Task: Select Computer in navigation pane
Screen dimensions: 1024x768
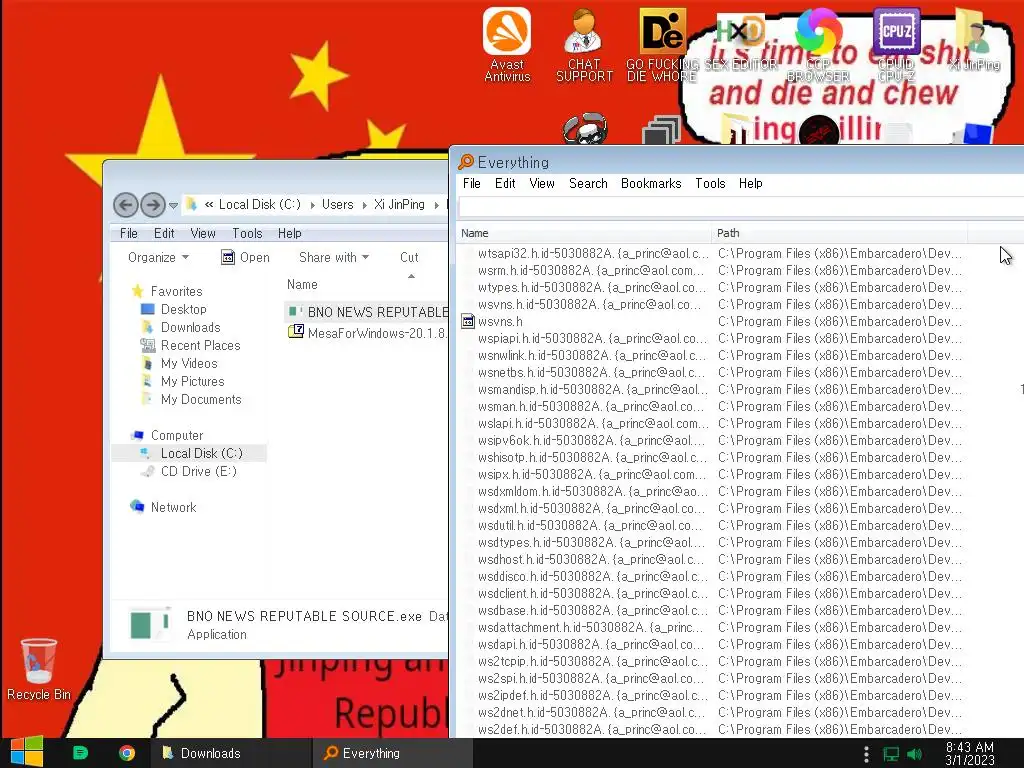Action: (x=176, y=435)
